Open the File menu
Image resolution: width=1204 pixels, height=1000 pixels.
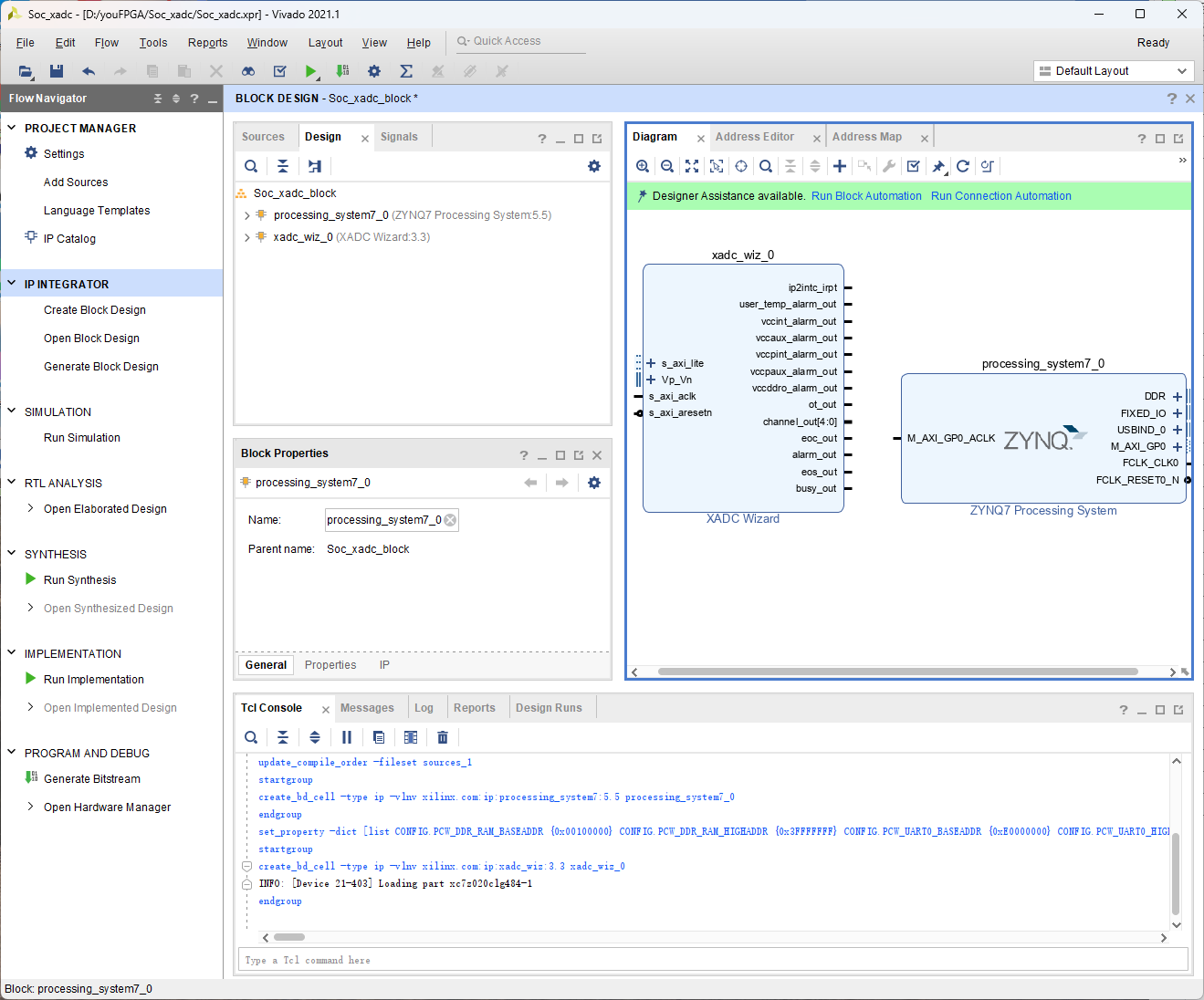26,43
